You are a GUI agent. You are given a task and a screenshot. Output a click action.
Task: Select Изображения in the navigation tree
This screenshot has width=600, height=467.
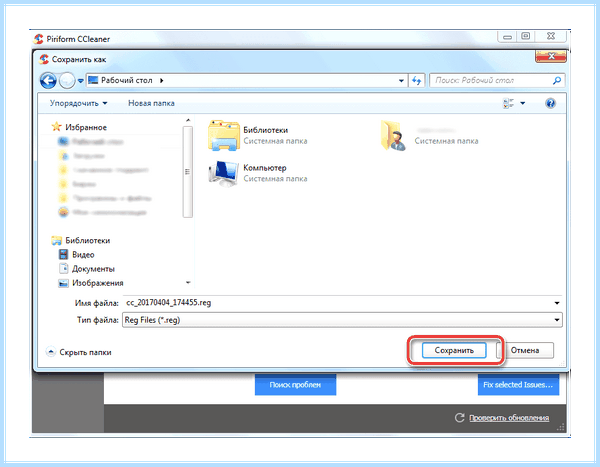[x=98, y=283]
